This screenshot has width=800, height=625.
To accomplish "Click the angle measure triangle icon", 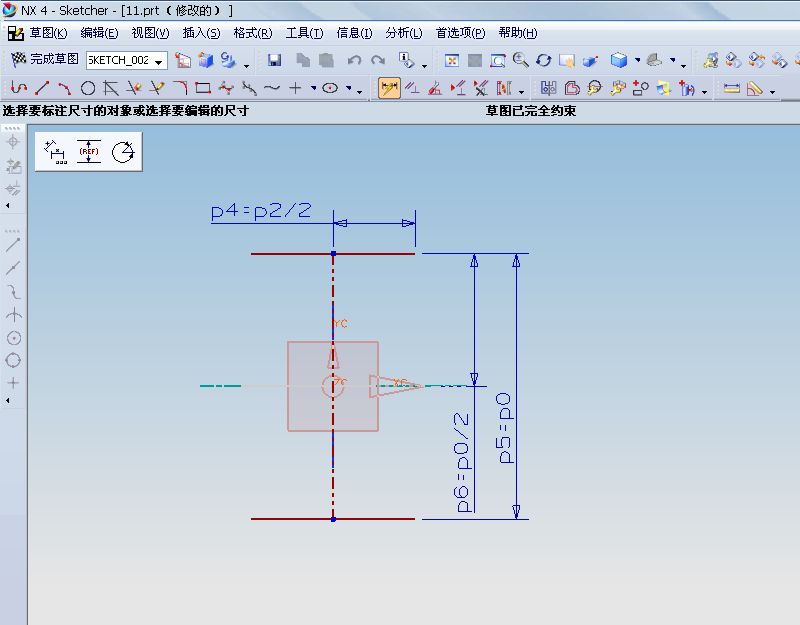I will [x=754, y=89].
